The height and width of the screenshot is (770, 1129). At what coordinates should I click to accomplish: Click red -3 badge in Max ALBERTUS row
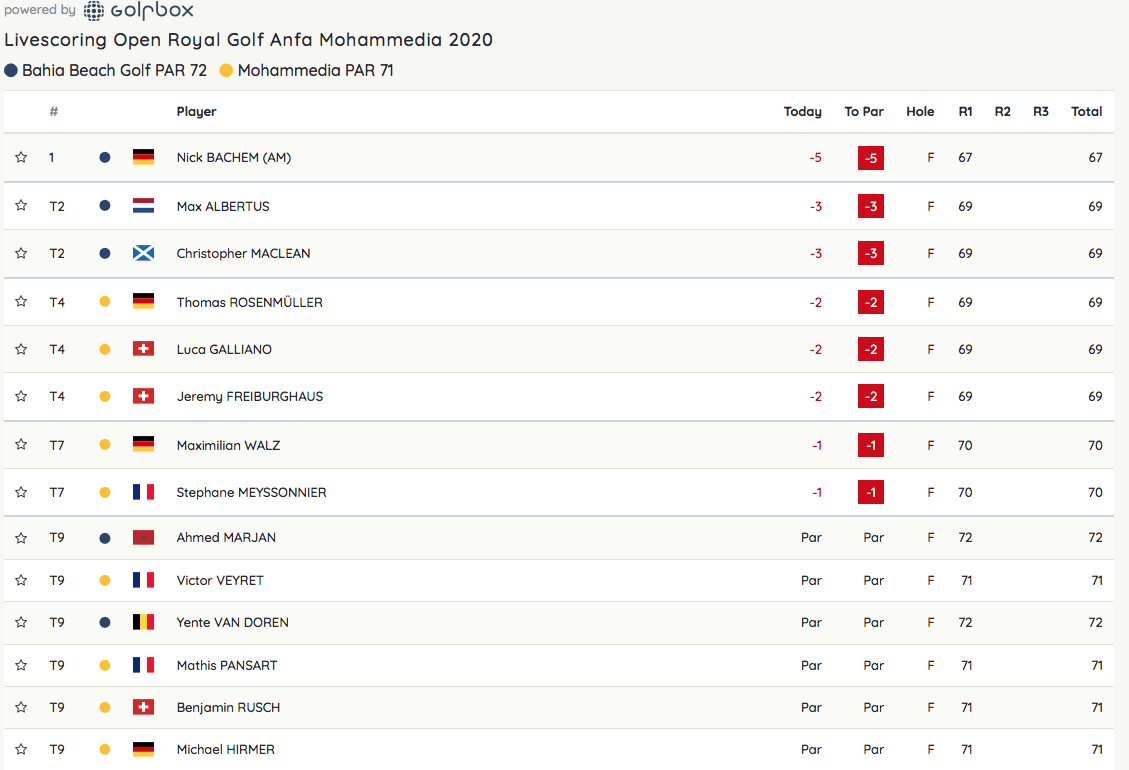871,206
